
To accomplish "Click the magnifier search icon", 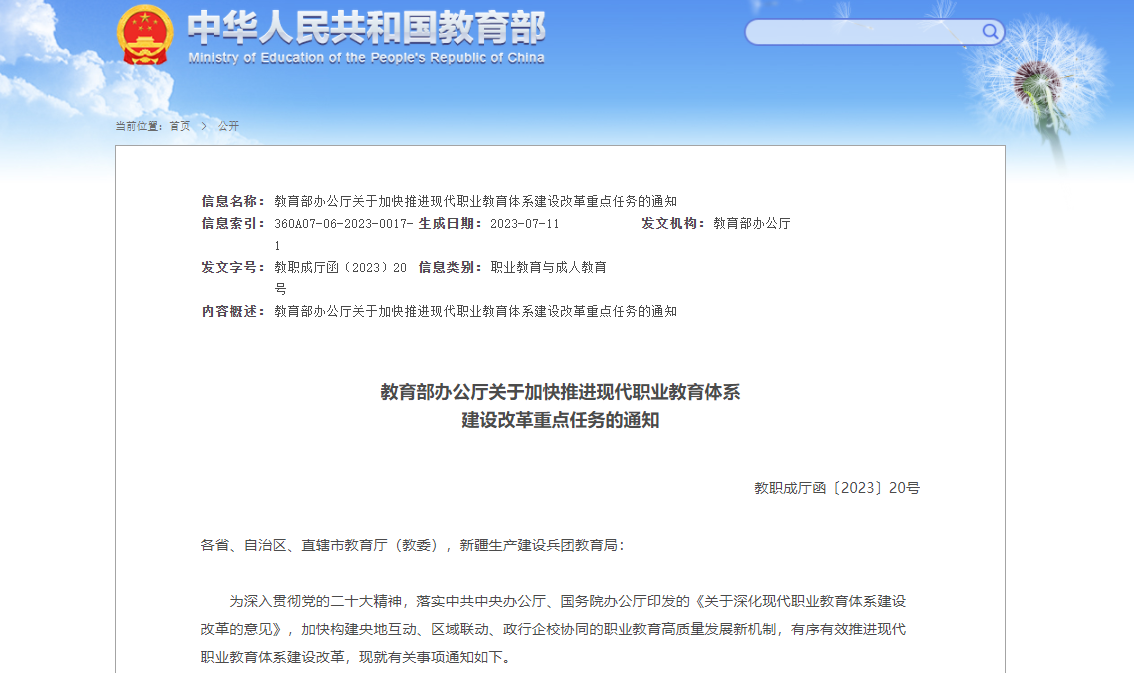I will 991,32.
